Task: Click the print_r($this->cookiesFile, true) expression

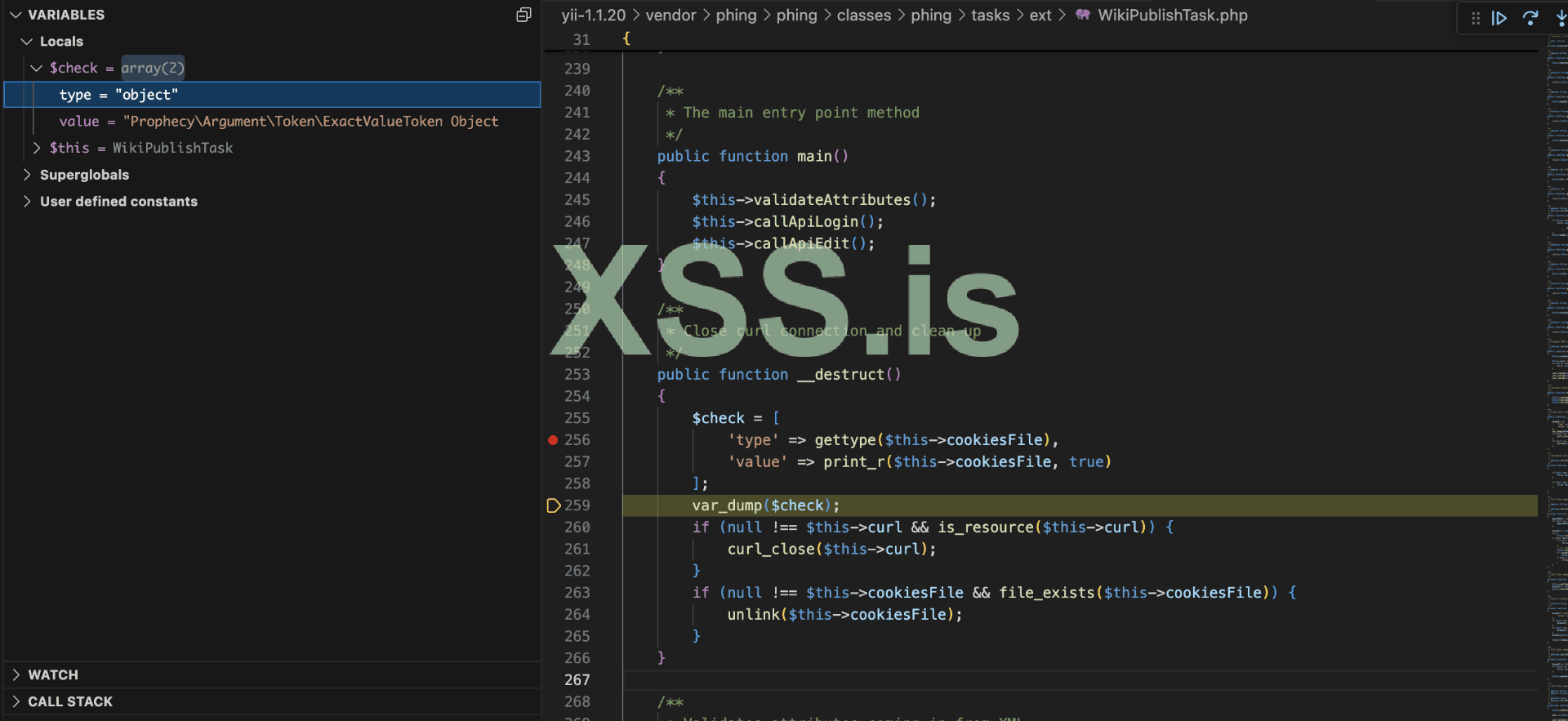Action: point(968,461)
